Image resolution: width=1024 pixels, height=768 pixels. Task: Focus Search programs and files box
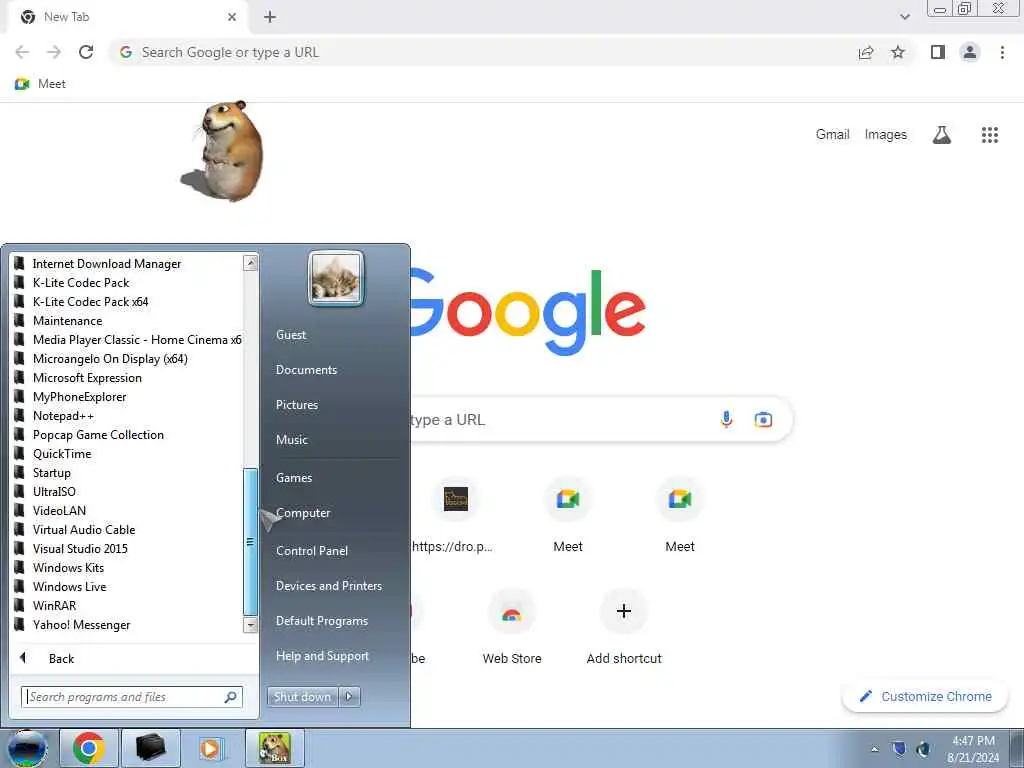point(132,697)
